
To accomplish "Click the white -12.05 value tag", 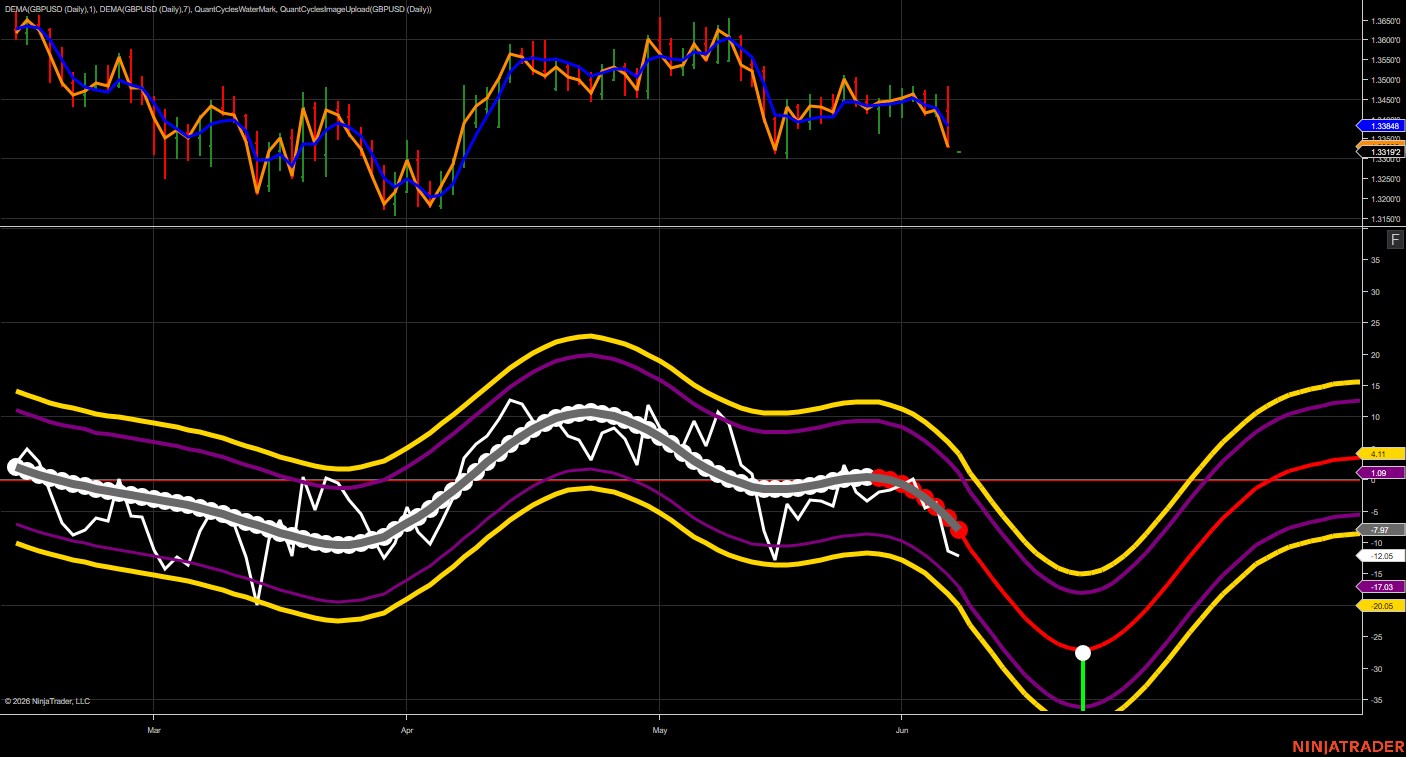I will click(x=1381, y=555).
